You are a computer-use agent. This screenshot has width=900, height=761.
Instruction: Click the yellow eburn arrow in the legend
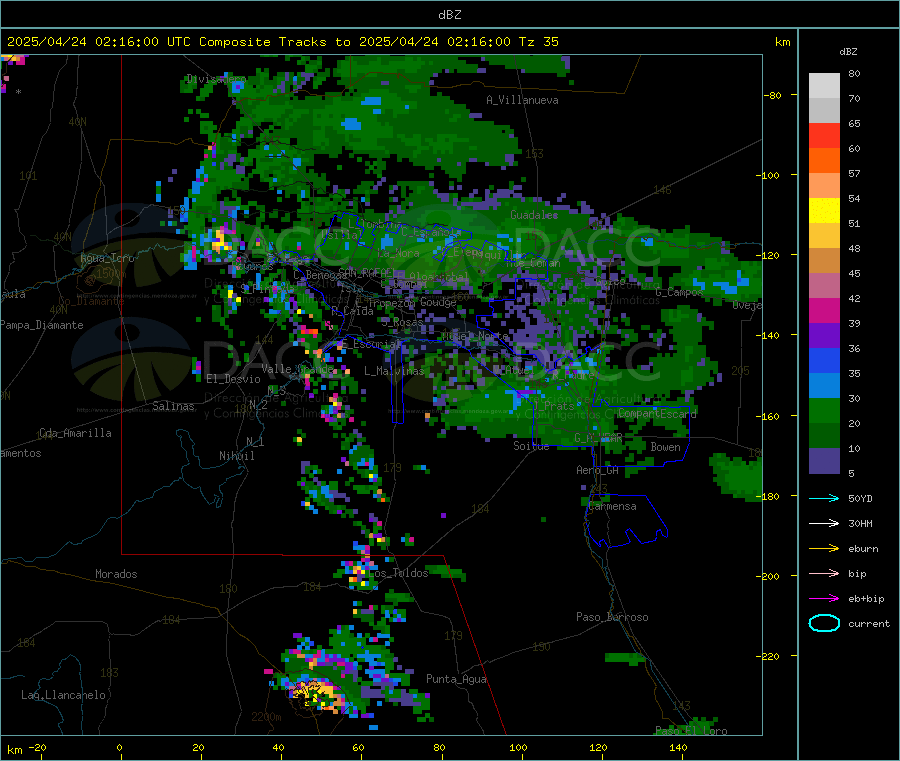[824, 549]
